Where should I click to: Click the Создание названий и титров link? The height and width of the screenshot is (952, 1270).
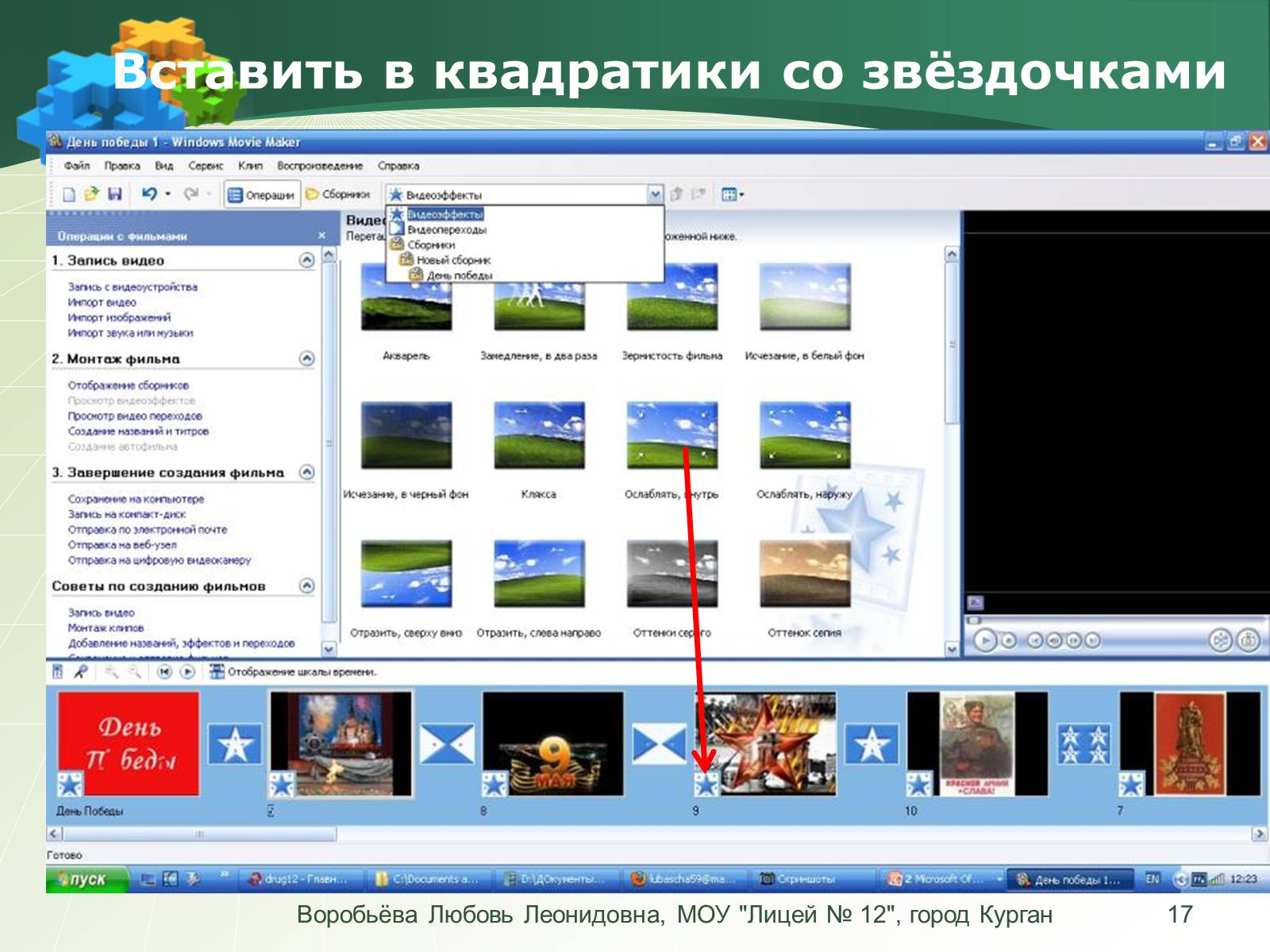(x=138, y=432)
